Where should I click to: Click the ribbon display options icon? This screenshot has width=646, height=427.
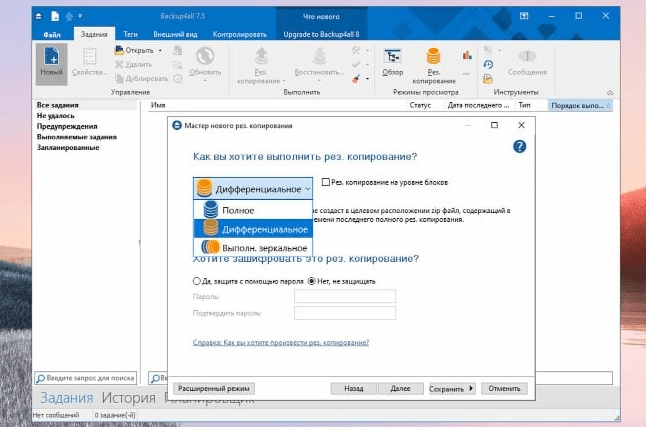click(x=524, y=16)
